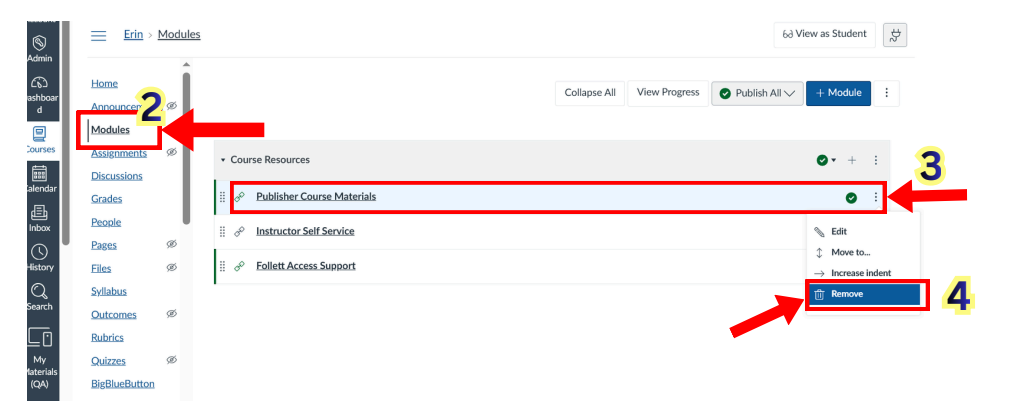
Task: Click hidden eye icon next to Quizzes
Action: [171, 360]
